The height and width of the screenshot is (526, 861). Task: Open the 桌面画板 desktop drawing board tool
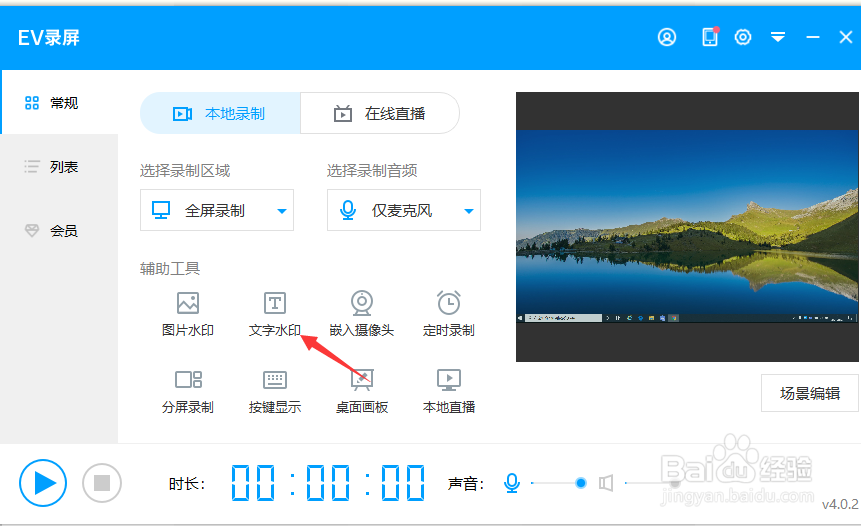click(x=362, y=391)
